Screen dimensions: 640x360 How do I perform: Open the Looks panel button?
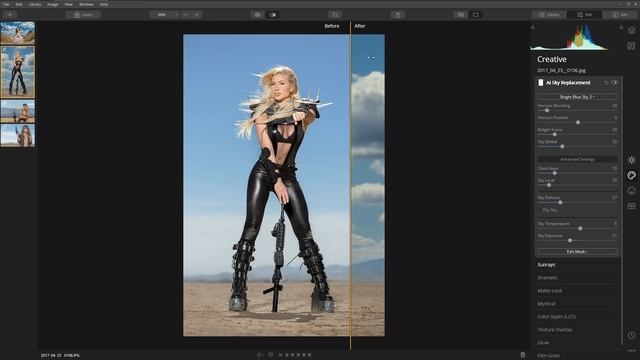click(83, 15)
